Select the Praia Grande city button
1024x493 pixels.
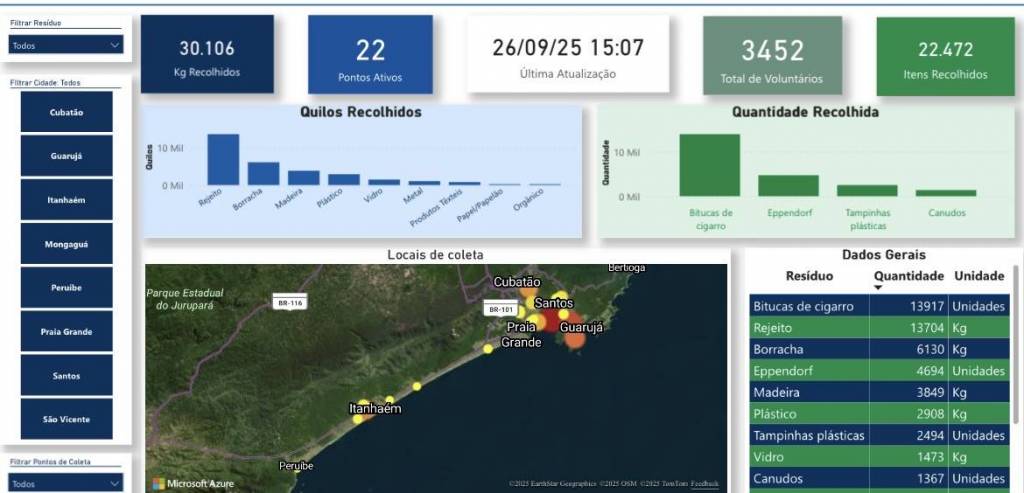click(x=67, y=331)
